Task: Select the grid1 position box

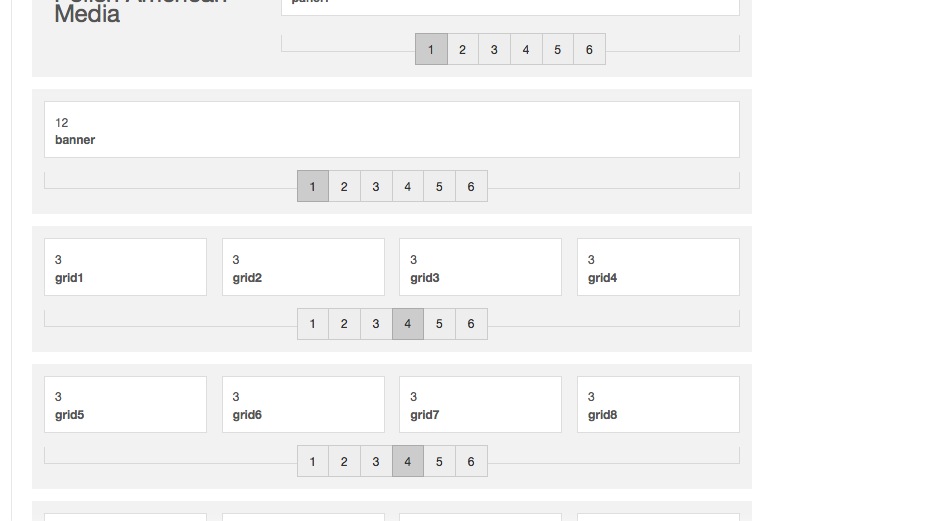Action: pos(125,267)
